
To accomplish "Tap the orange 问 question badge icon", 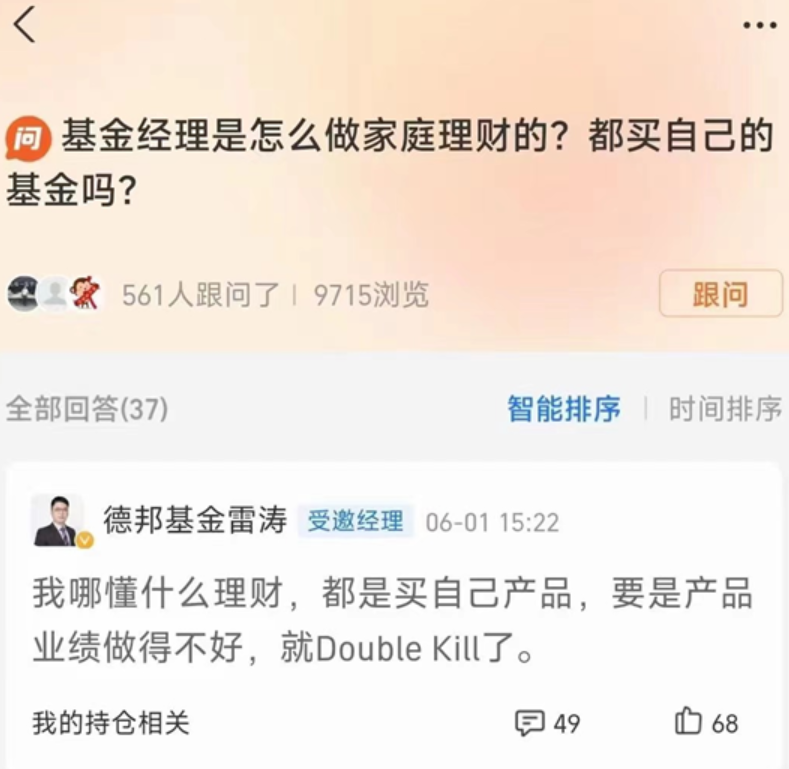I will [28, 138].
